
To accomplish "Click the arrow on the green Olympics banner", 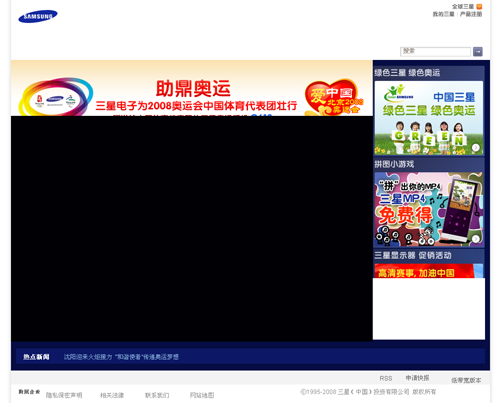I will coord(476,147).
